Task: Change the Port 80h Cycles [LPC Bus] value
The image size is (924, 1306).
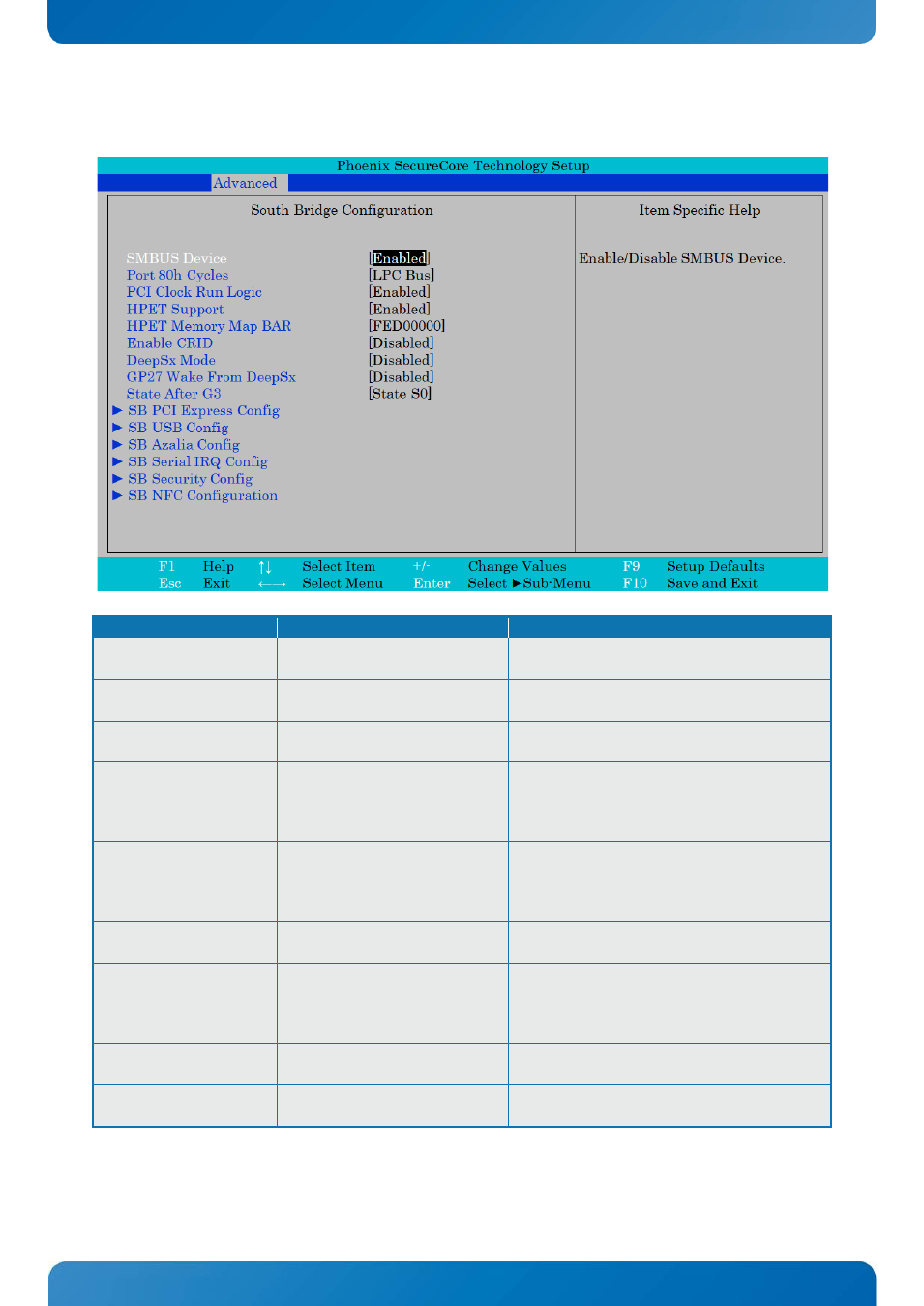Action: [x=402, y=275]
